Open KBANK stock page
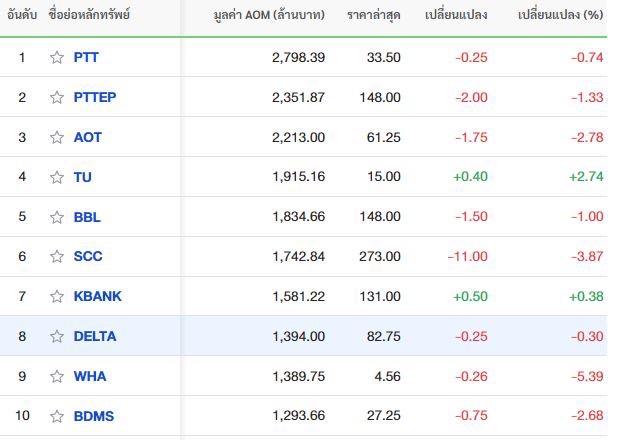This screenshot has height=440, width=622. 98,296
